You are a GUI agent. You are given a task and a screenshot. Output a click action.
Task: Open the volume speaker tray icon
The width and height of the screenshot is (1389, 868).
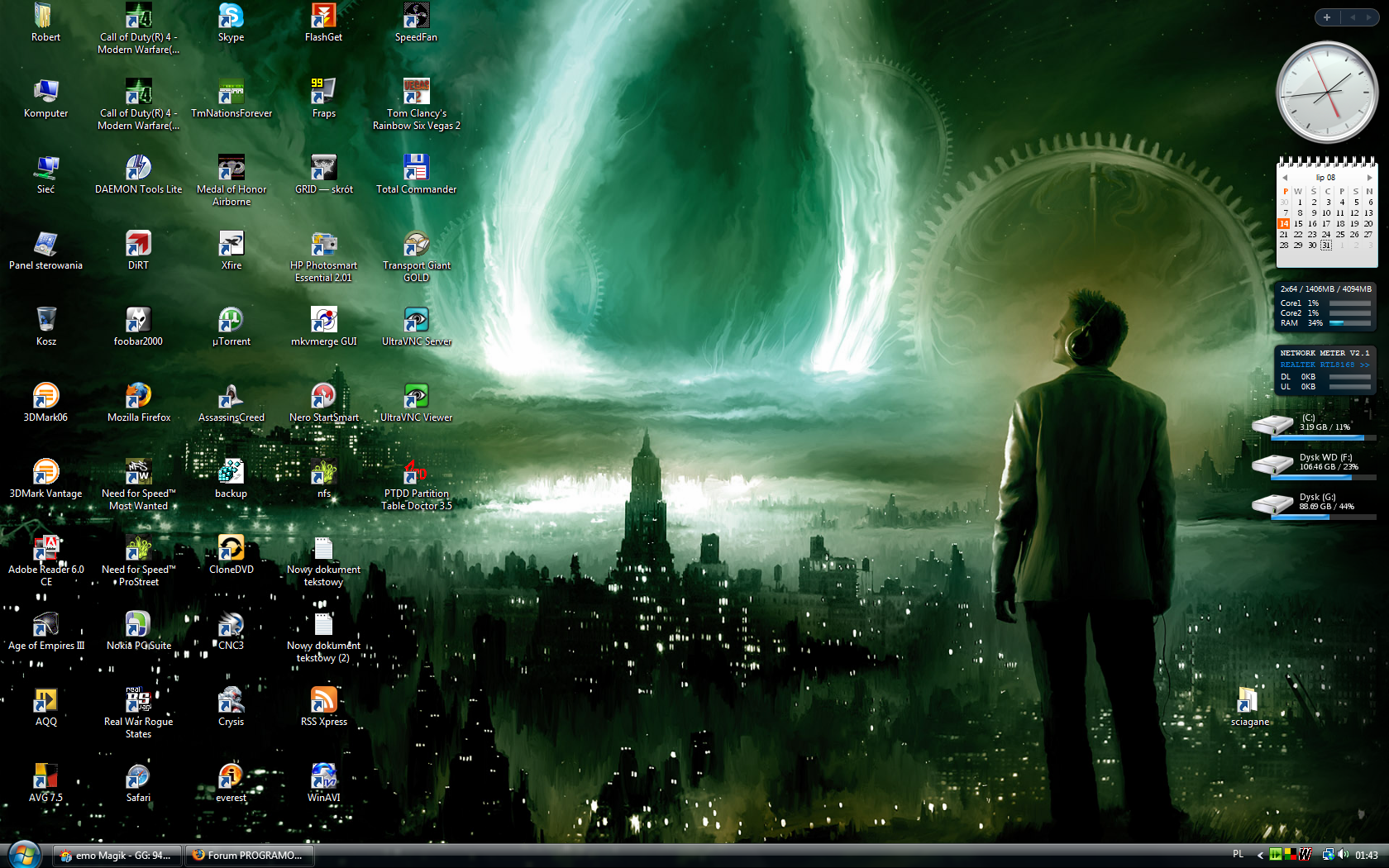coord(1343,855)
